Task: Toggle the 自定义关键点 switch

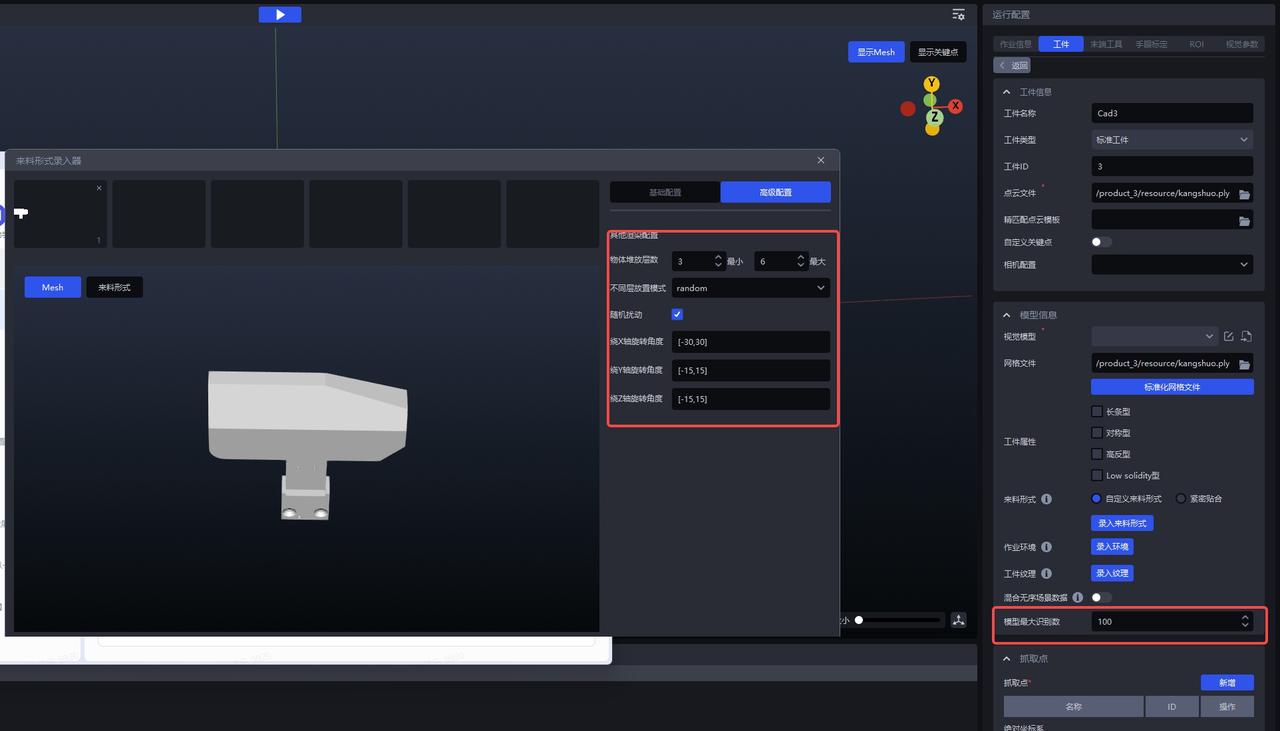Action: (x=1101, y=242)
